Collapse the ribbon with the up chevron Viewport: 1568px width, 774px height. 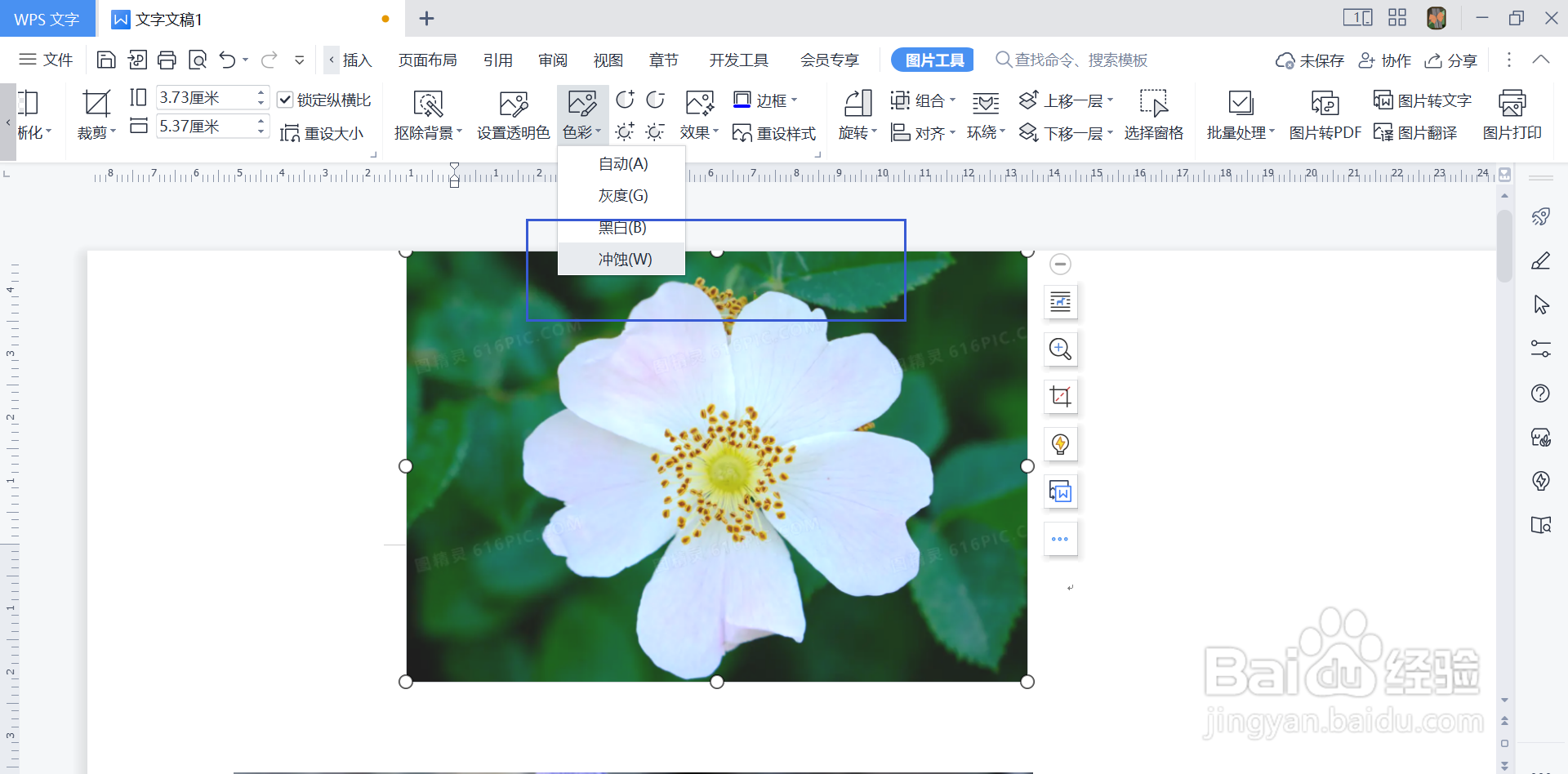(x=1540, y=60)
